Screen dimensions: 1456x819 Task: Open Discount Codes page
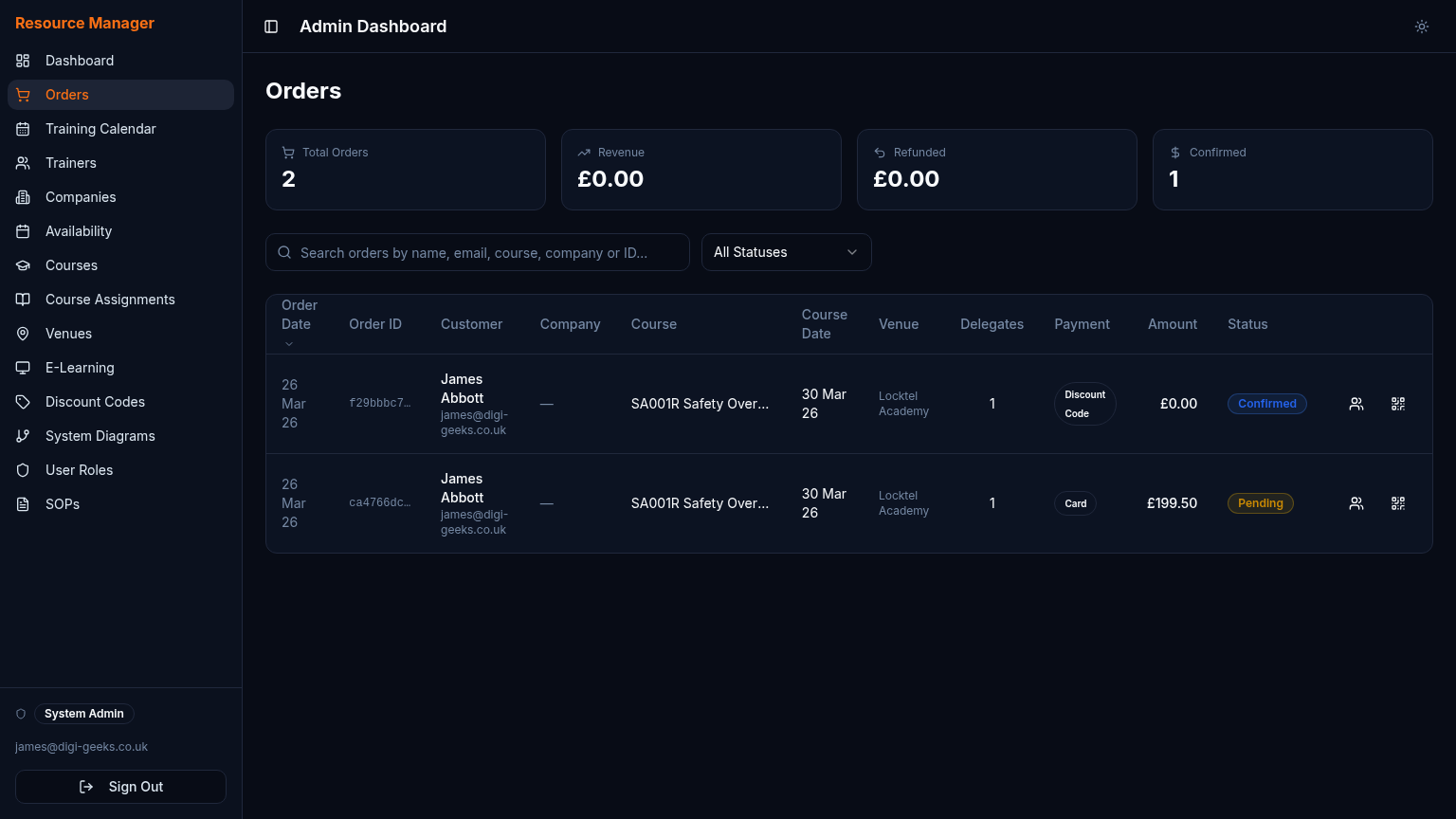click(x=121, y=402)
